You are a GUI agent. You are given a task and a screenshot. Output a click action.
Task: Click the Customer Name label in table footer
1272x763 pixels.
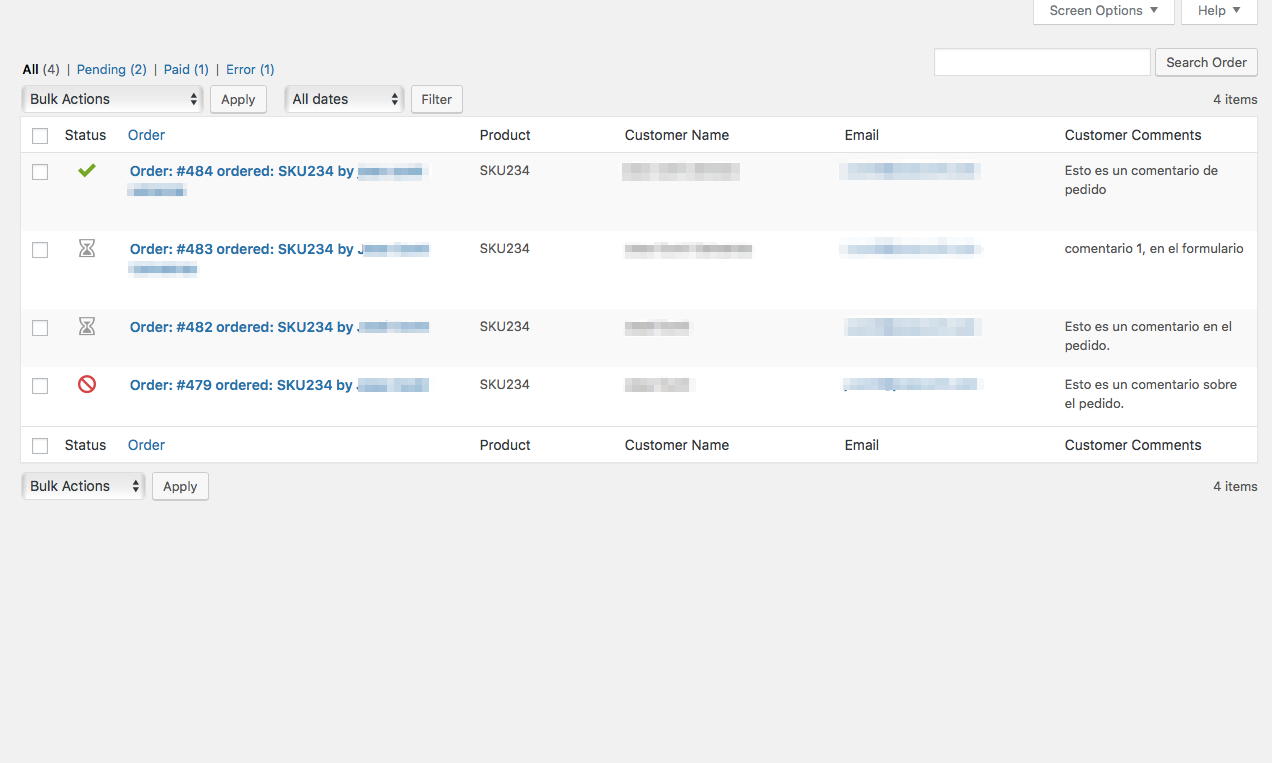pos(677,445)
